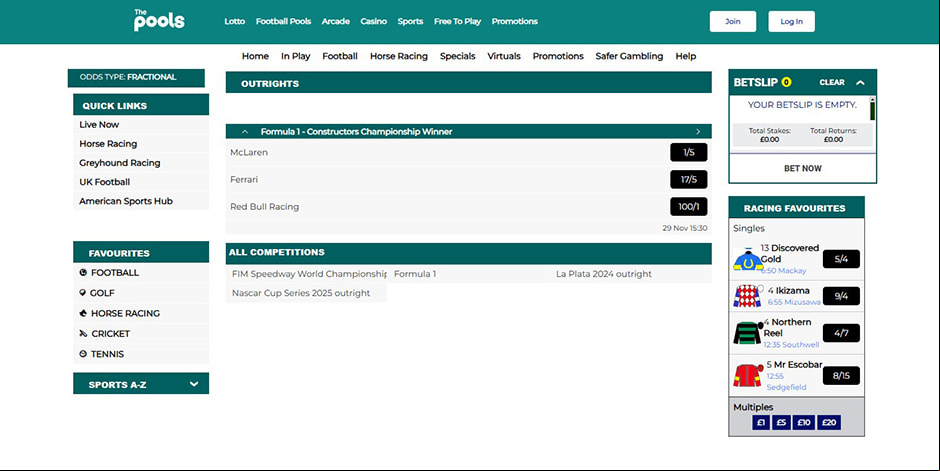Switch to In Play tab

(296, 56)
